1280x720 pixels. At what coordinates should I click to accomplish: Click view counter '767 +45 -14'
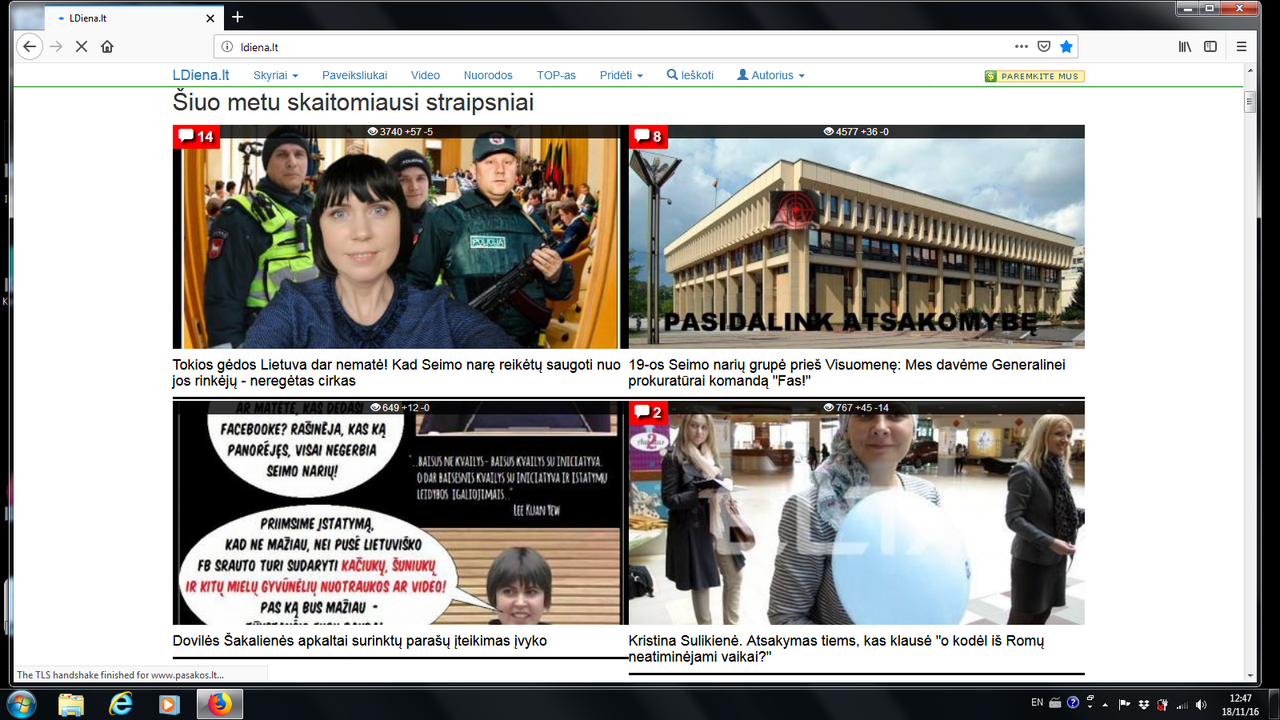[x=856, y=408]
